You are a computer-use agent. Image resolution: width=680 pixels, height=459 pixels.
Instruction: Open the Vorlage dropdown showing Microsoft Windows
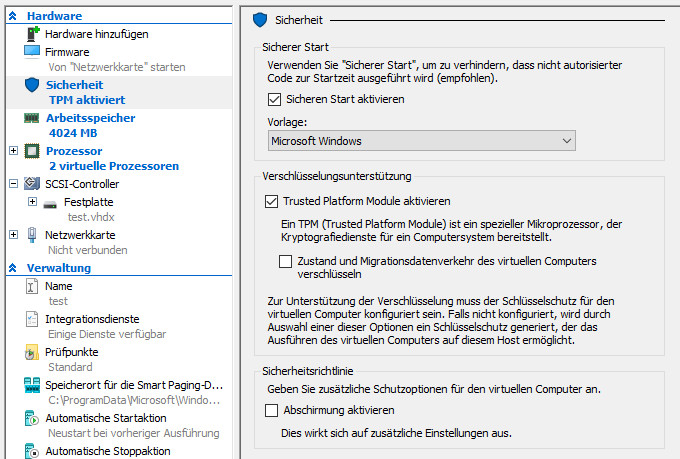click(421, 142)
